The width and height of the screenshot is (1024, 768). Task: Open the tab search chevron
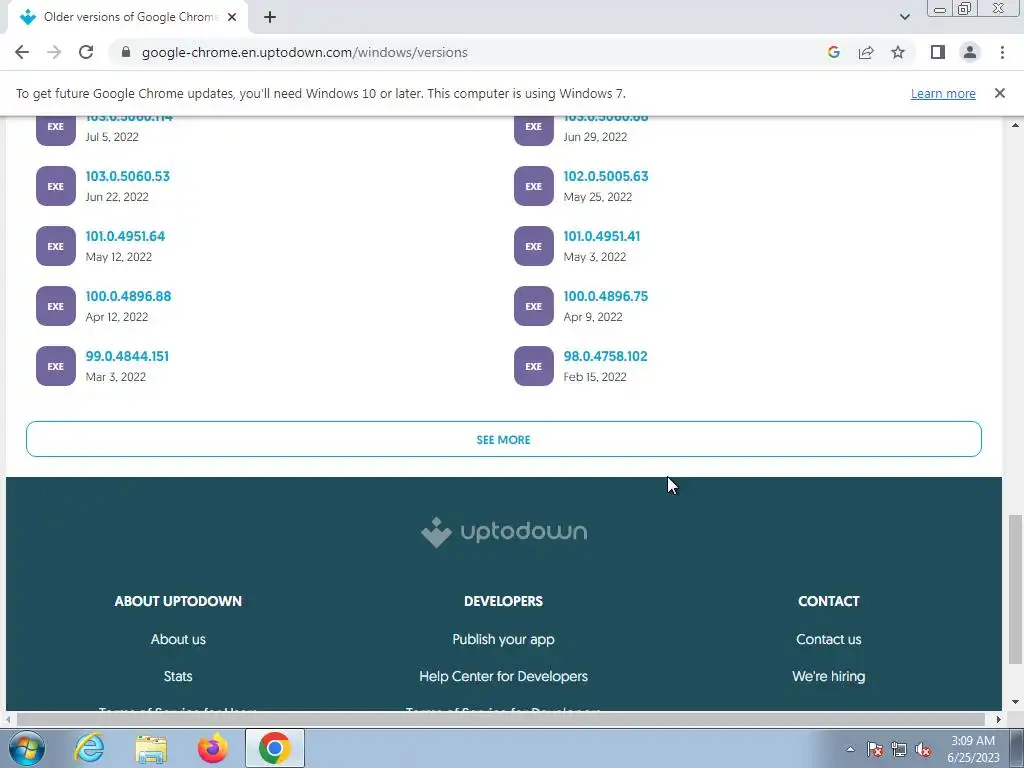click(x=904, y=17)
